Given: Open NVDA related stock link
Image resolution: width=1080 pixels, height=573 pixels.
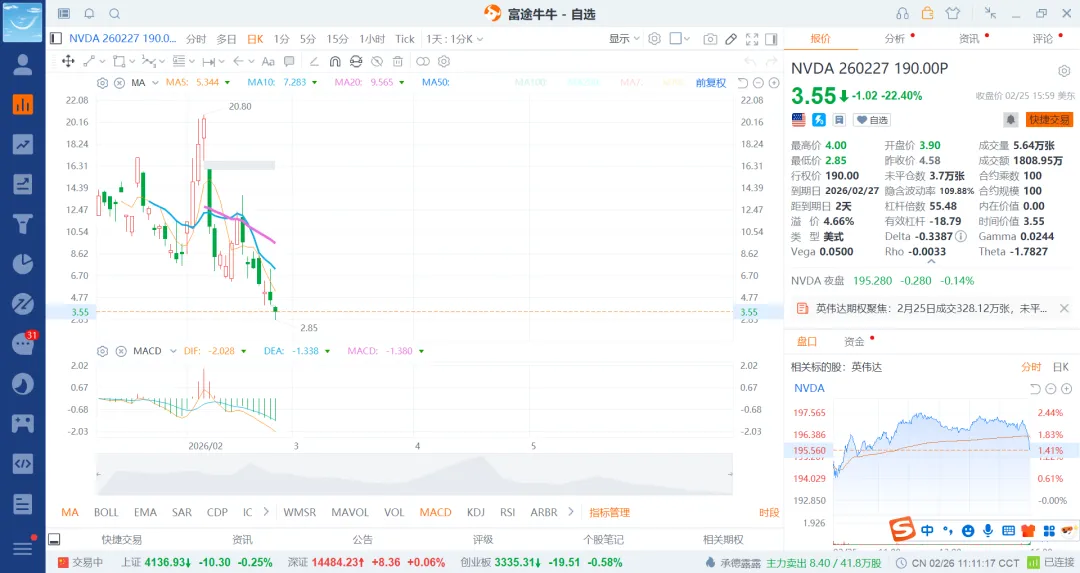Looking at the screenshot, I should [809, 388].
